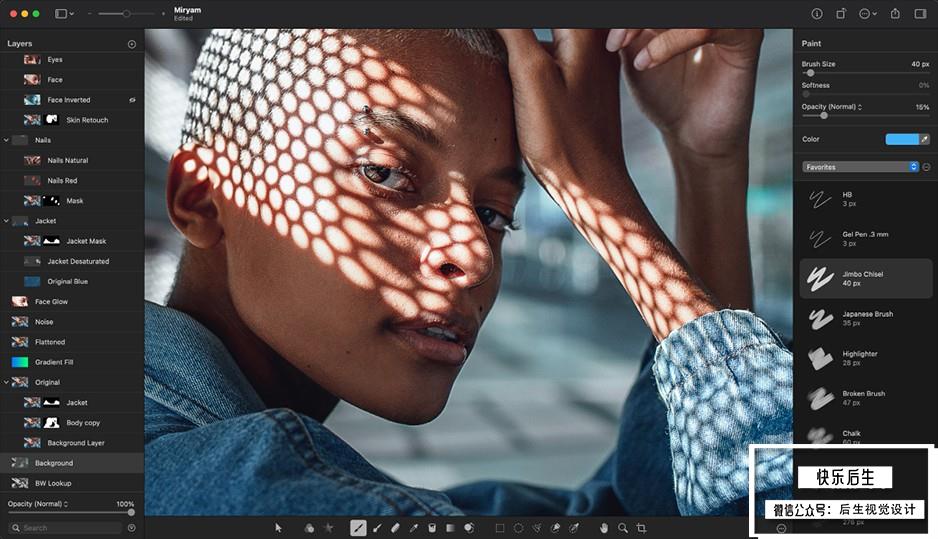Choose the HB brush preset
This screenshot has width=938, height=539.
(x=866, y=199)
